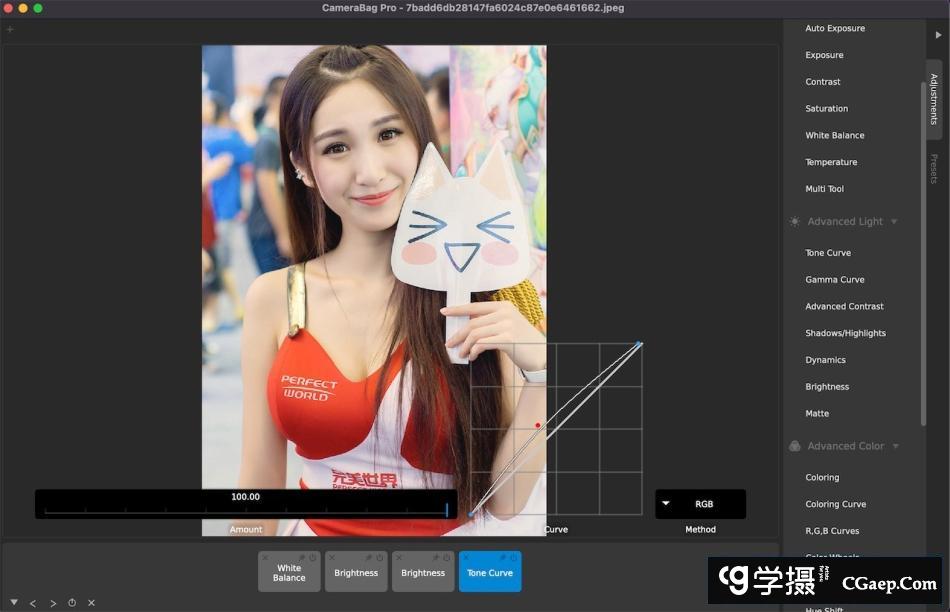The height and width of the screenshot is (612, 950).
Task: Choose Shadows/Highlights from the adjustments list
Action: 845,333
